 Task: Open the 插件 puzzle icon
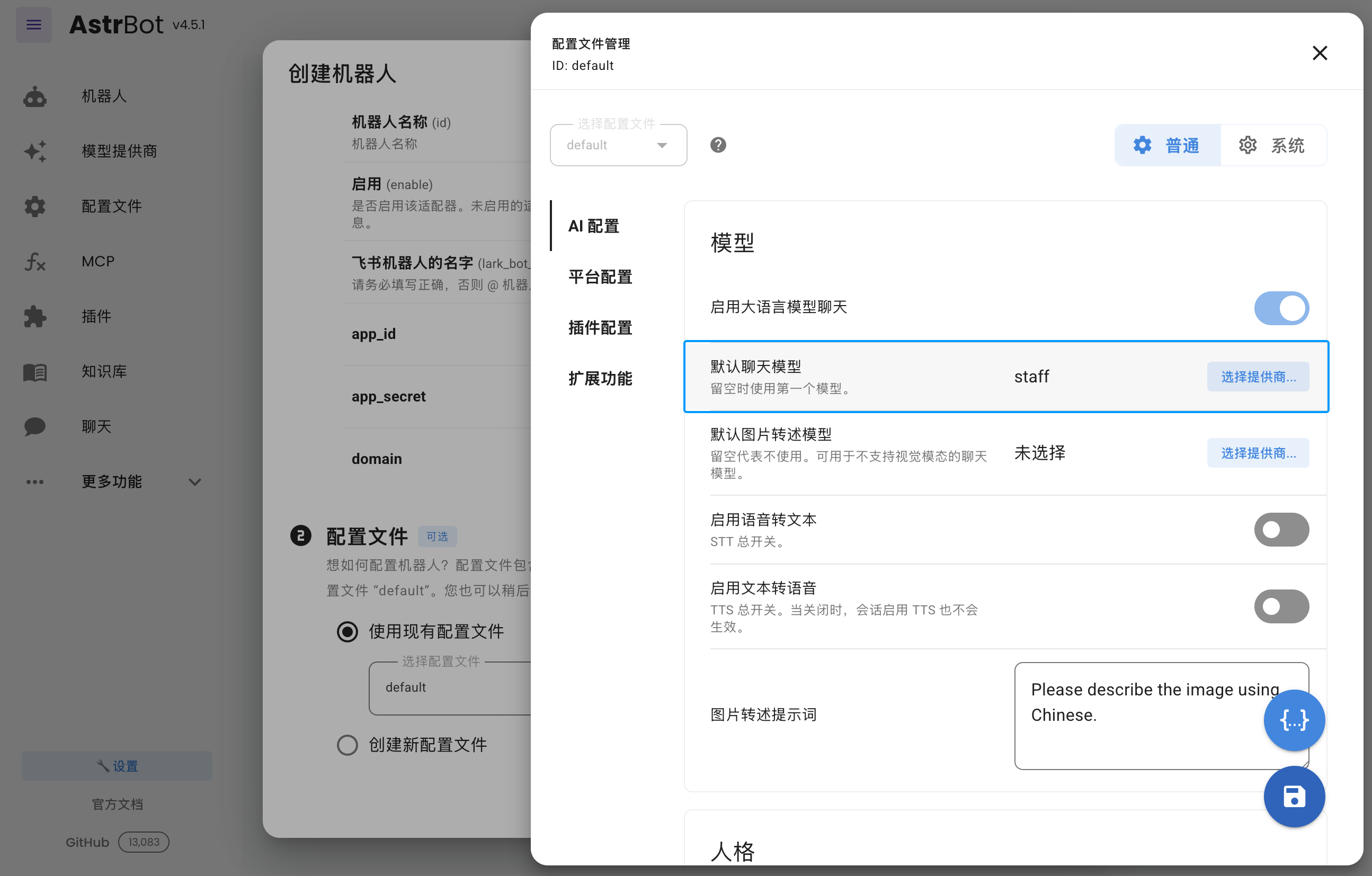[x=34, y=317]
